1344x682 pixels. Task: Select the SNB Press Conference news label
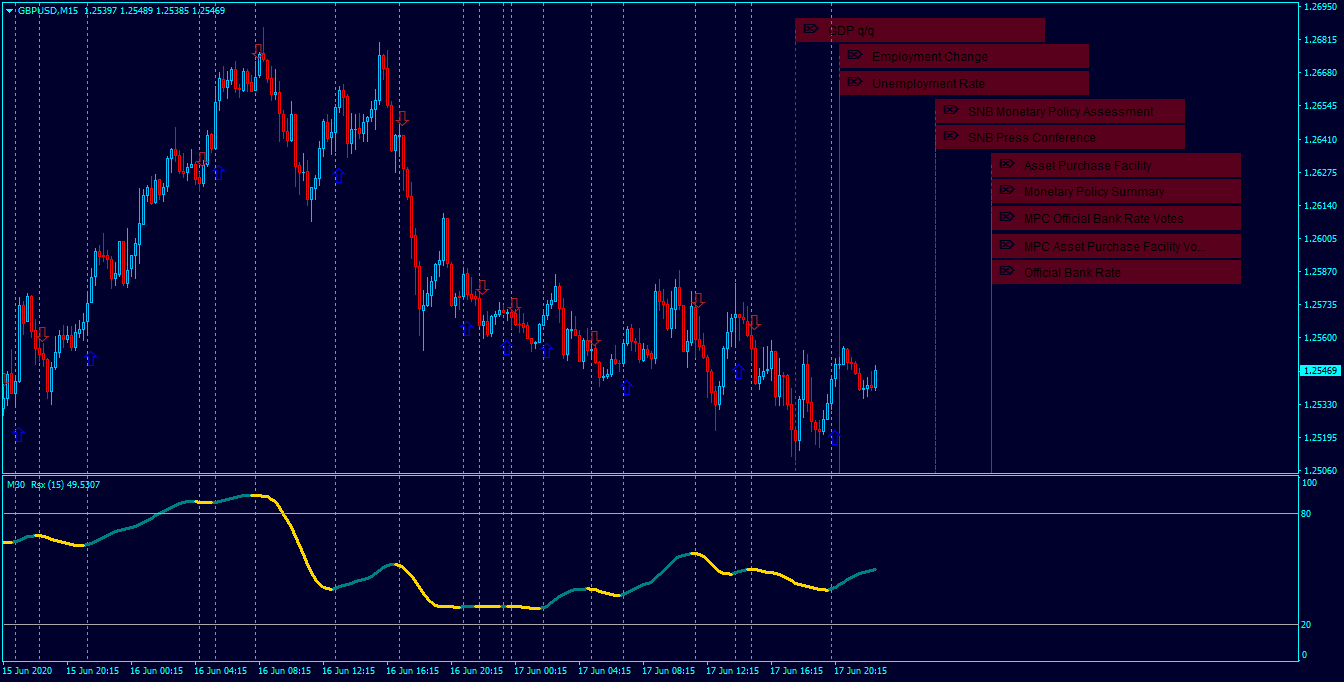[1032, 138]
